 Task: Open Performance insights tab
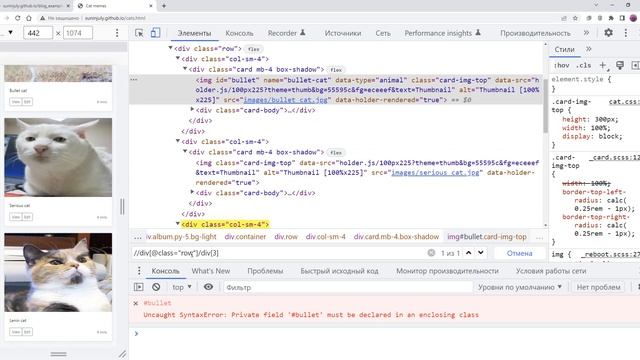pos(442,33)
